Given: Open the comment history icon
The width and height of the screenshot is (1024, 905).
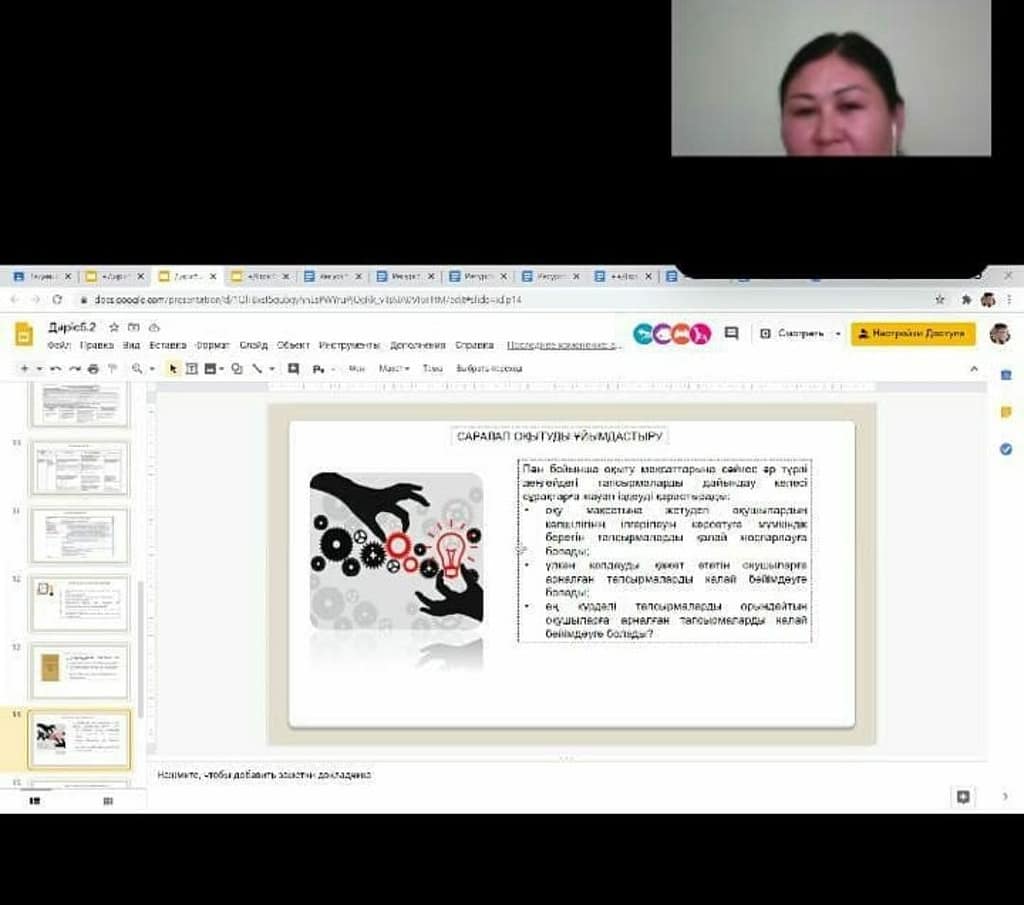Looking at the screenshot, I should click(731, 333).
